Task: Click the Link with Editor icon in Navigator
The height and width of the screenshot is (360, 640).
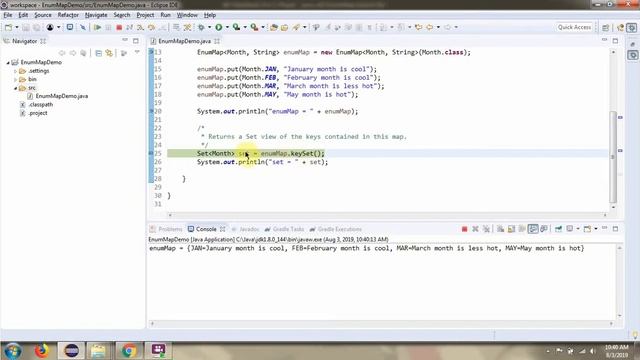Action: pos(109,53)
